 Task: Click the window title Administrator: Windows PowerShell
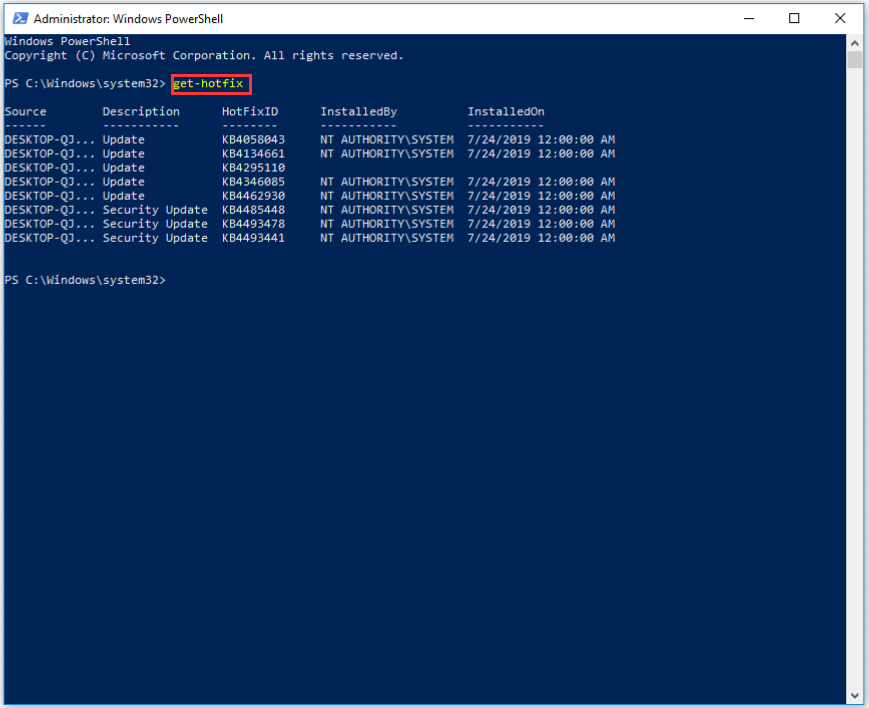[128, 19]
